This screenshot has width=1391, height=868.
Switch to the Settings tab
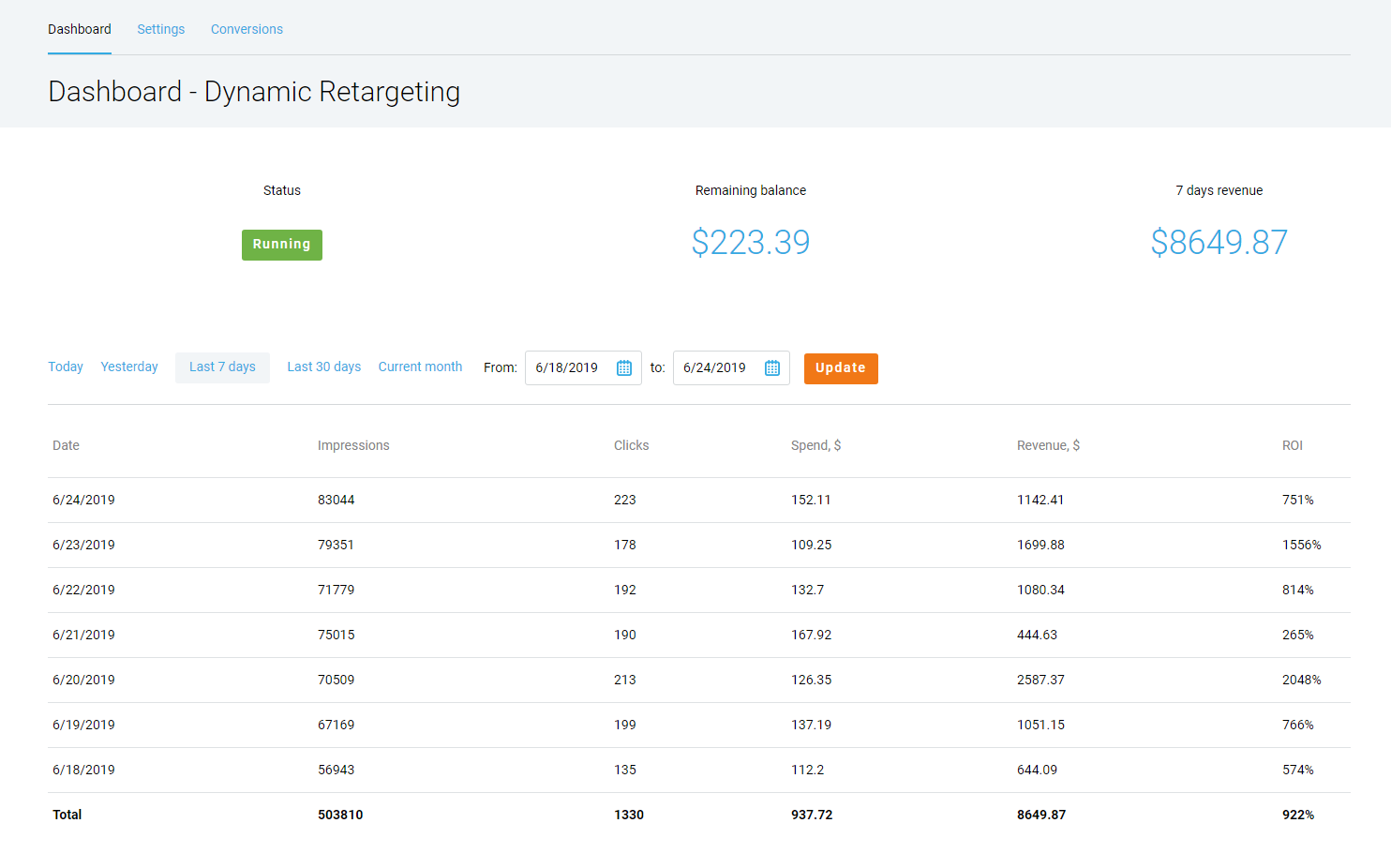click(160, 29)
